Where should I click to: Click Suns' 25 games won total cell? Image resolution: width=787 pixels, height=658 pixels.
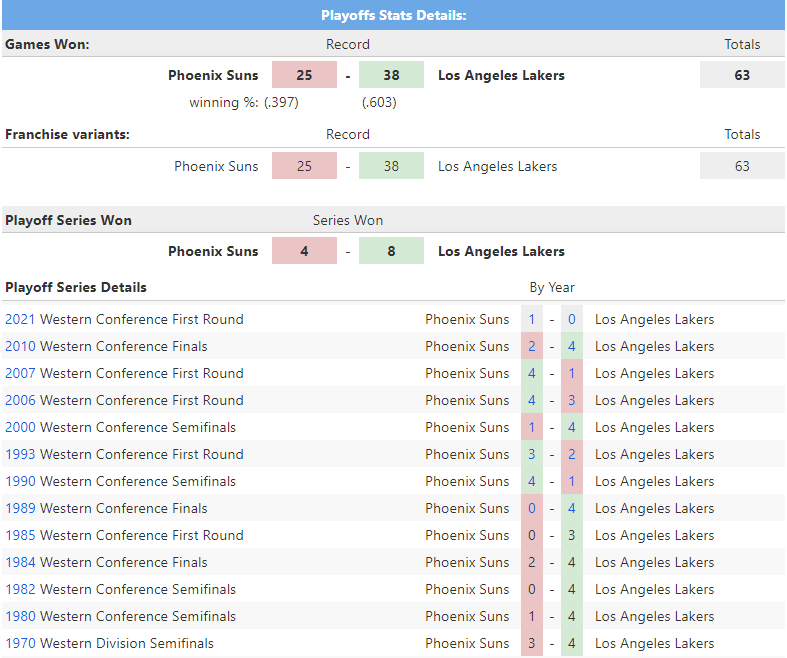[304, 76]
